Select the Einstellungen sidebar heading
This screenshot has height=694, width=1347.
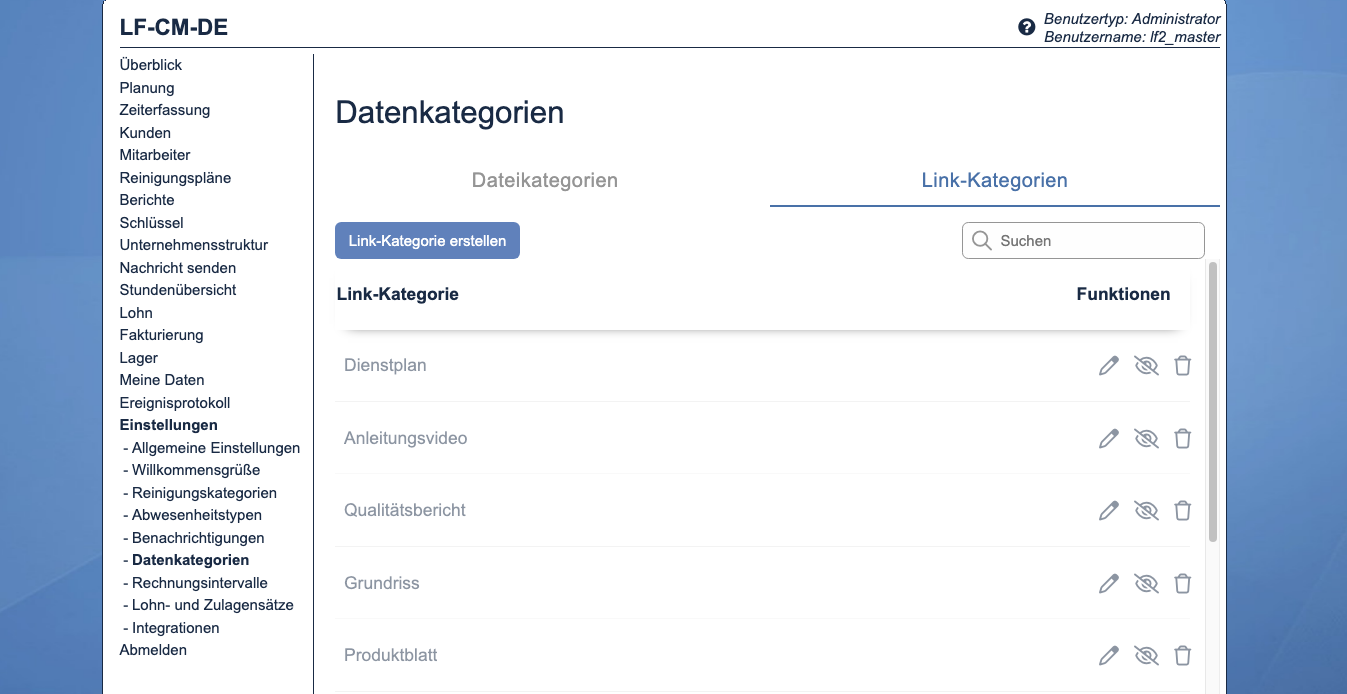pos(168,425)
